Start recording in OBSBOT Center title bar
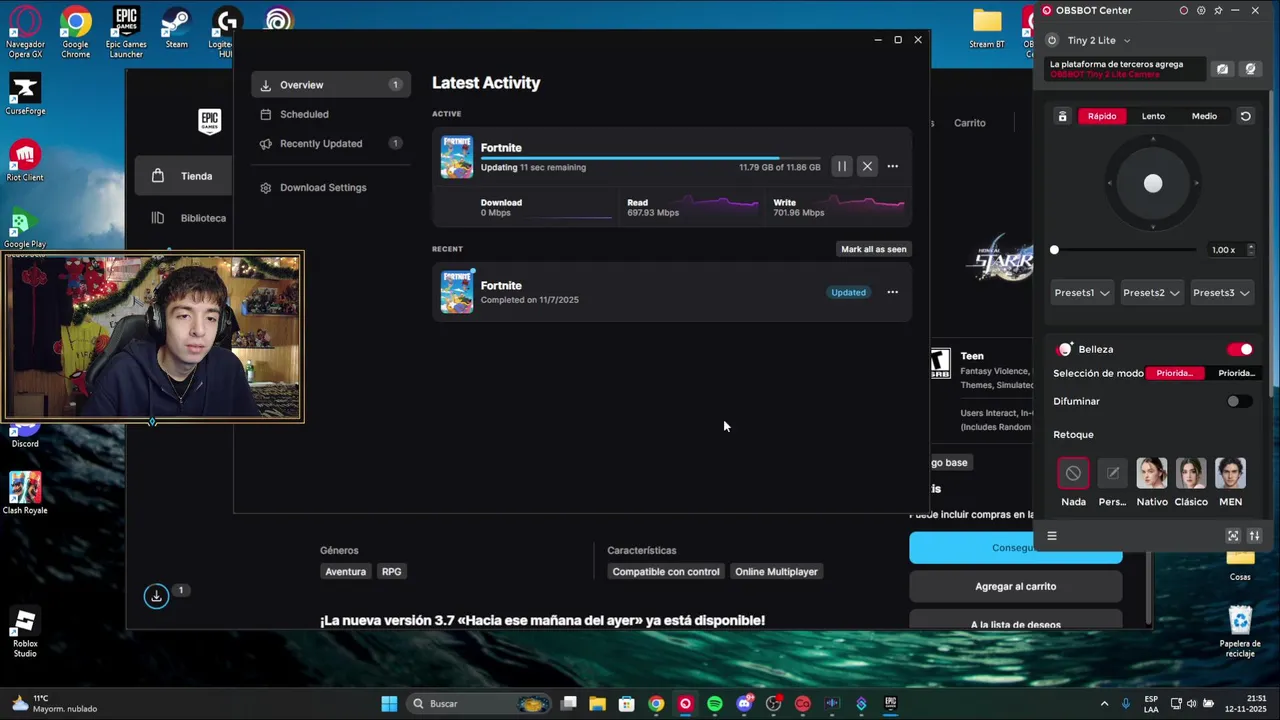The image size is (1280, 720). pos(1184,10)
